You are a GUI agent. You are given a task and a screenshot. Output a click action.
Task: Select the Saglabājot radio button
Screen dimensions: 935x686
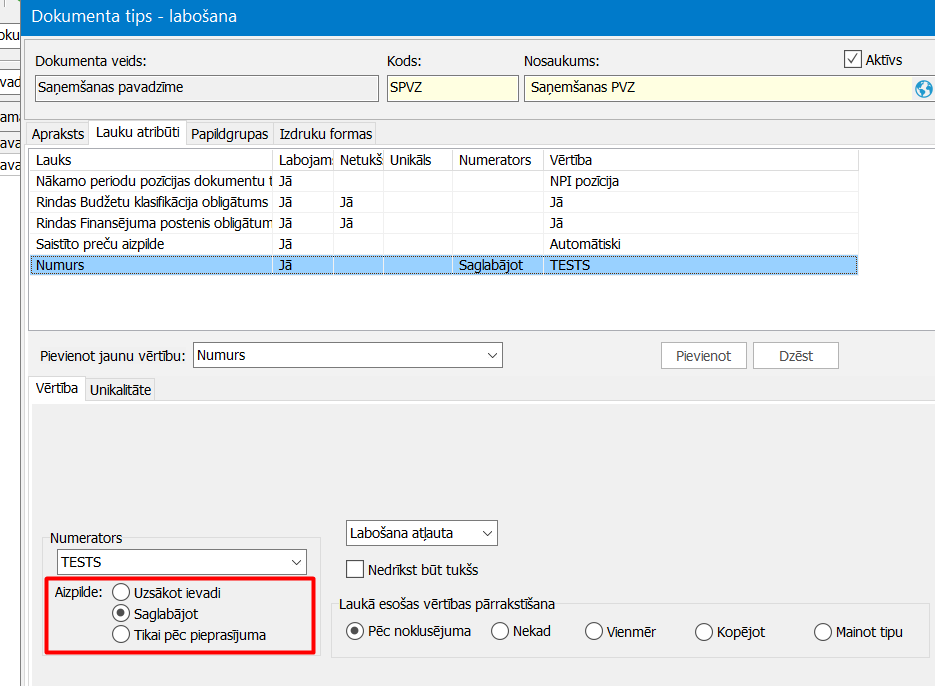pyautogui.click(x=121, y=613)
